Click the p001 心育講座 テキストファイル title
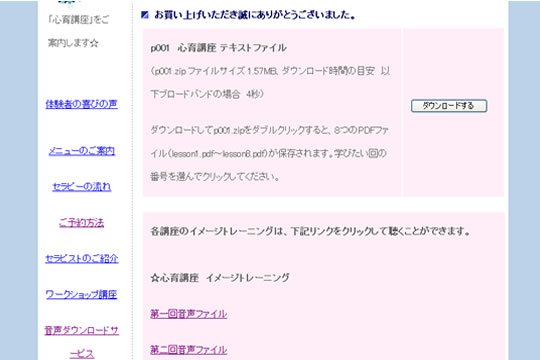 click(x=218, y=48)
